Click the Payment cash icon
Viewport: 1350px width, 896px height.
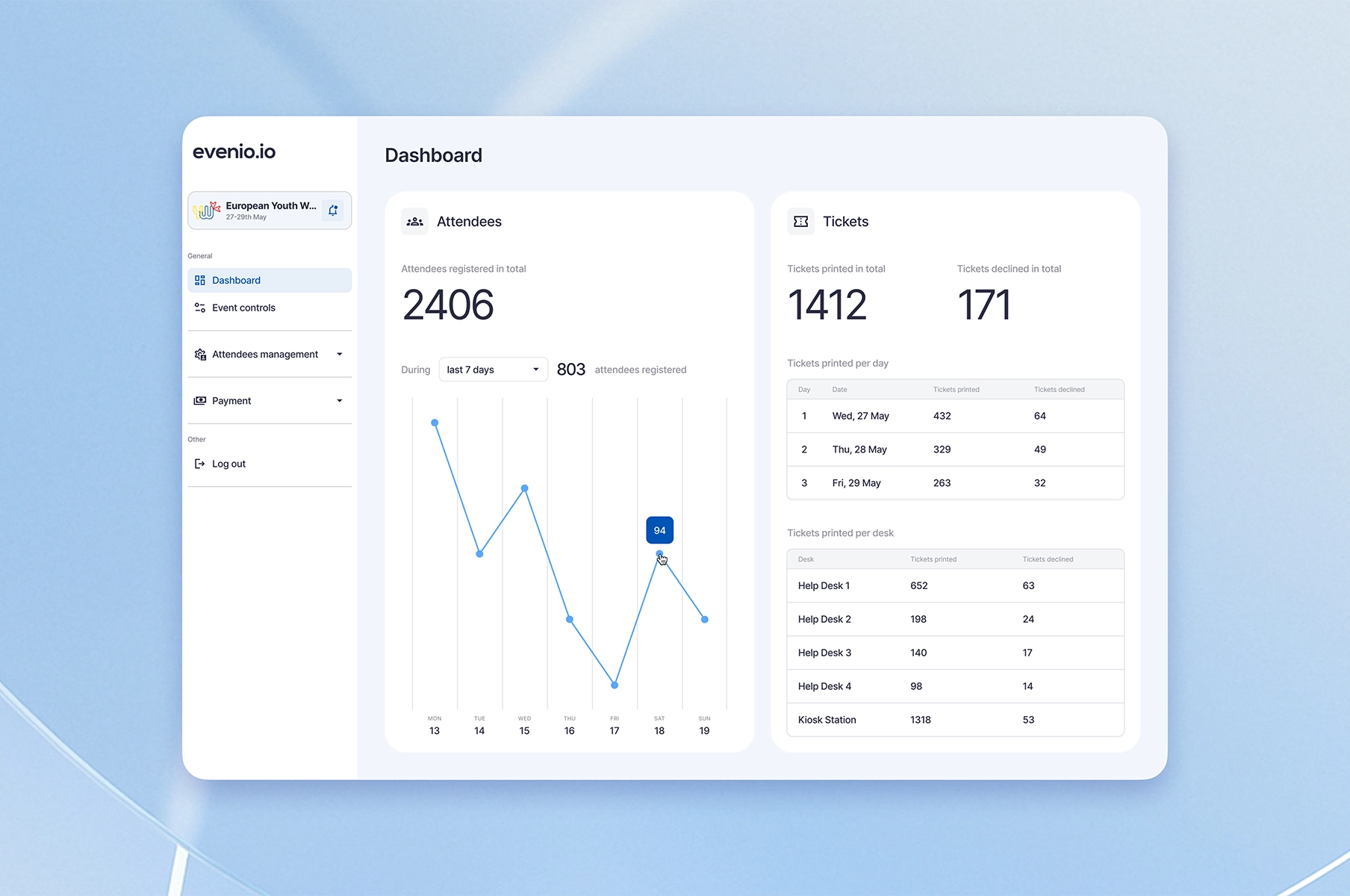coord(200,401)
